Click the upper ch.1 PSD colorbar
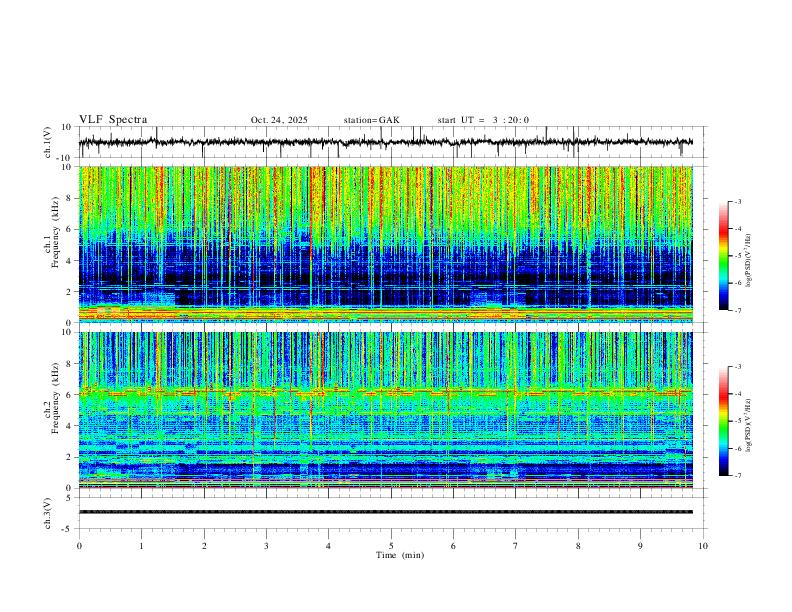The image size is (792, 612). 723,256
